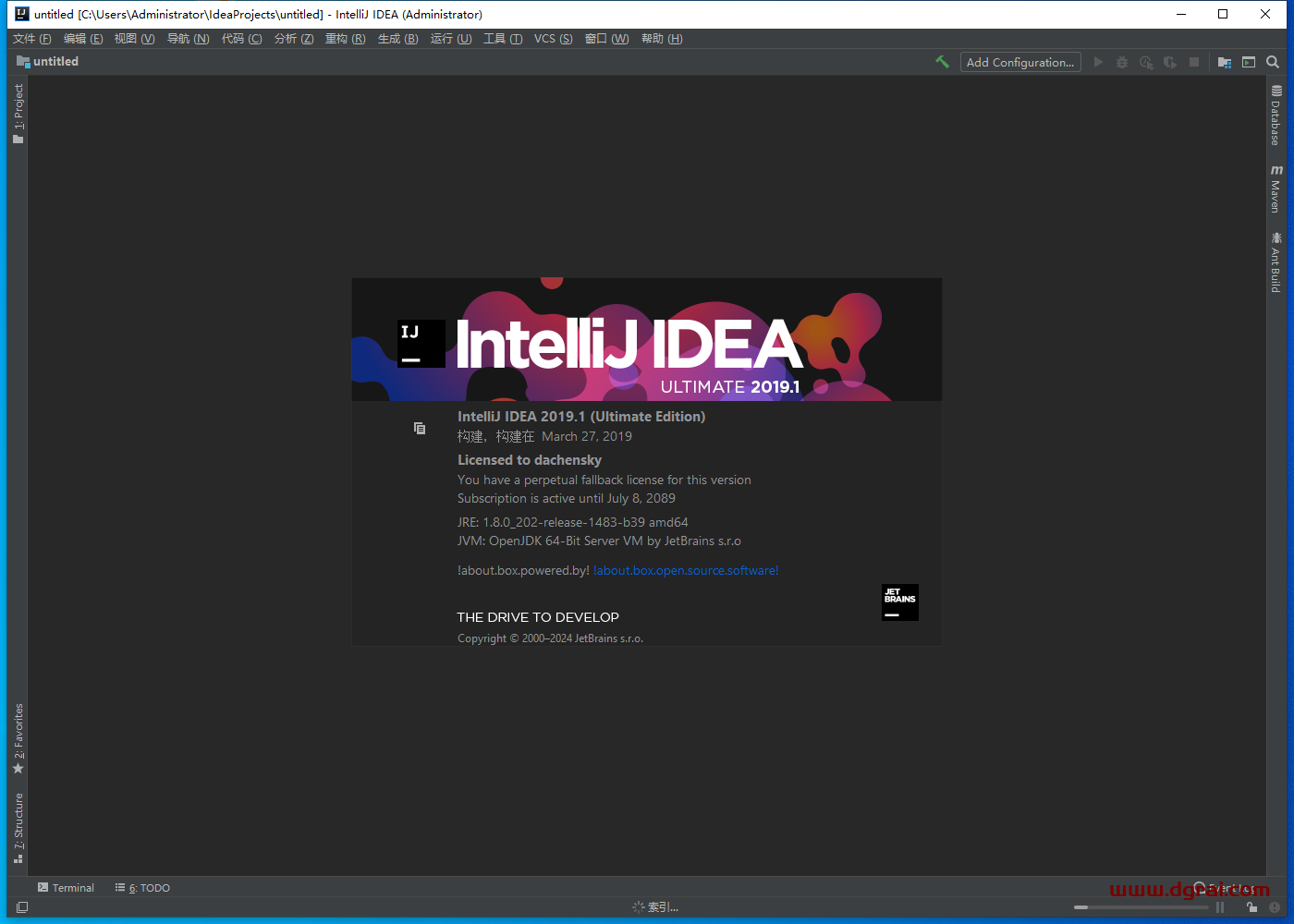Open Project Structure from toolbar icon
The image size is (1294, 924).
click(x=1225, y=62)
